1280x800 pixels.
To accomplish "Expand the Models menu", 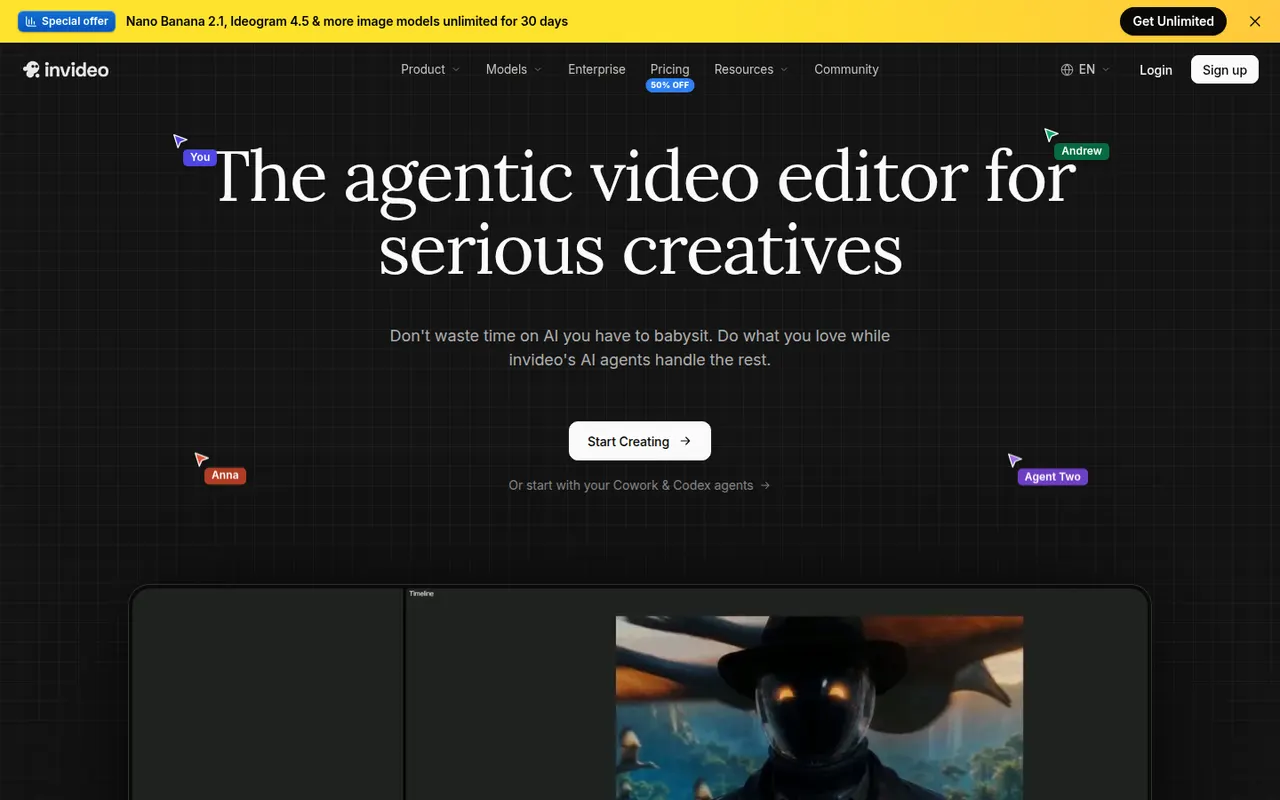I will pyautogui.click(x=514, y=69).
